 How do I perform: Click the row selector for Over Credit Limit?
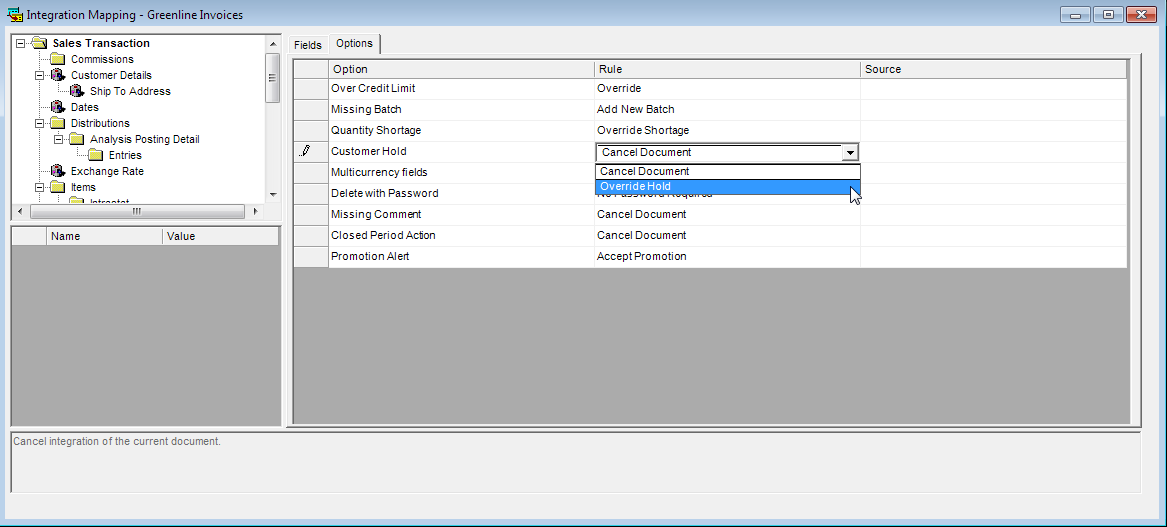[311, 89]
